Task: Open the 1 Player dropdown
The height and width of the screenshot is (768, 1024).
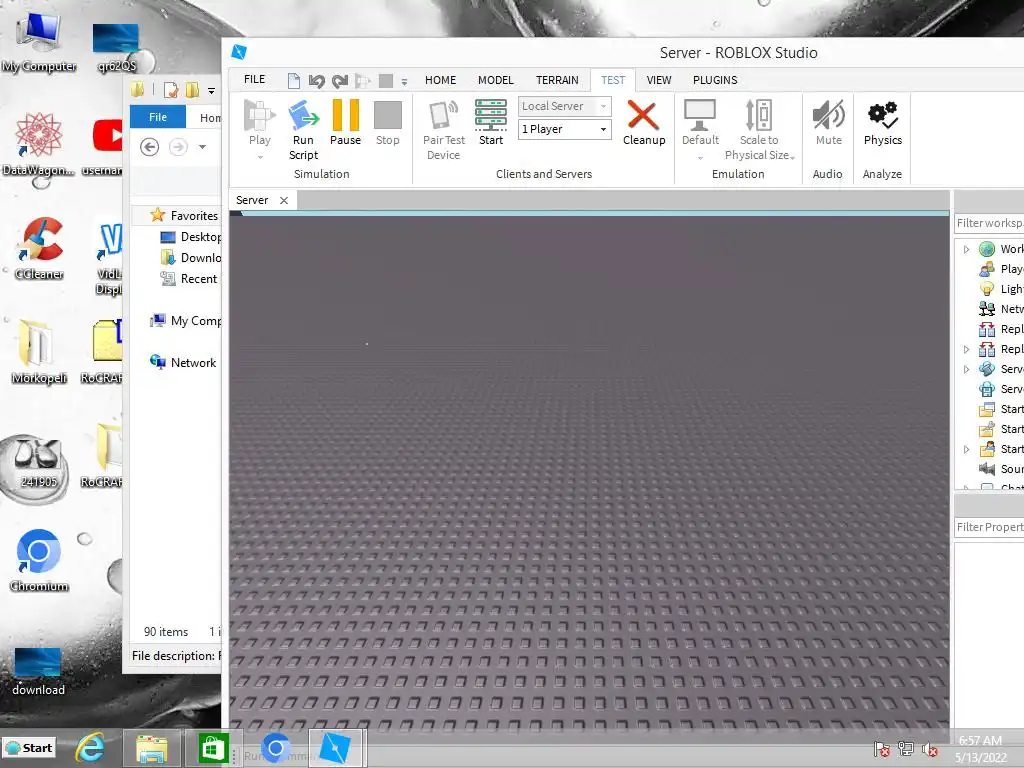Action: (x=564, y=129)
